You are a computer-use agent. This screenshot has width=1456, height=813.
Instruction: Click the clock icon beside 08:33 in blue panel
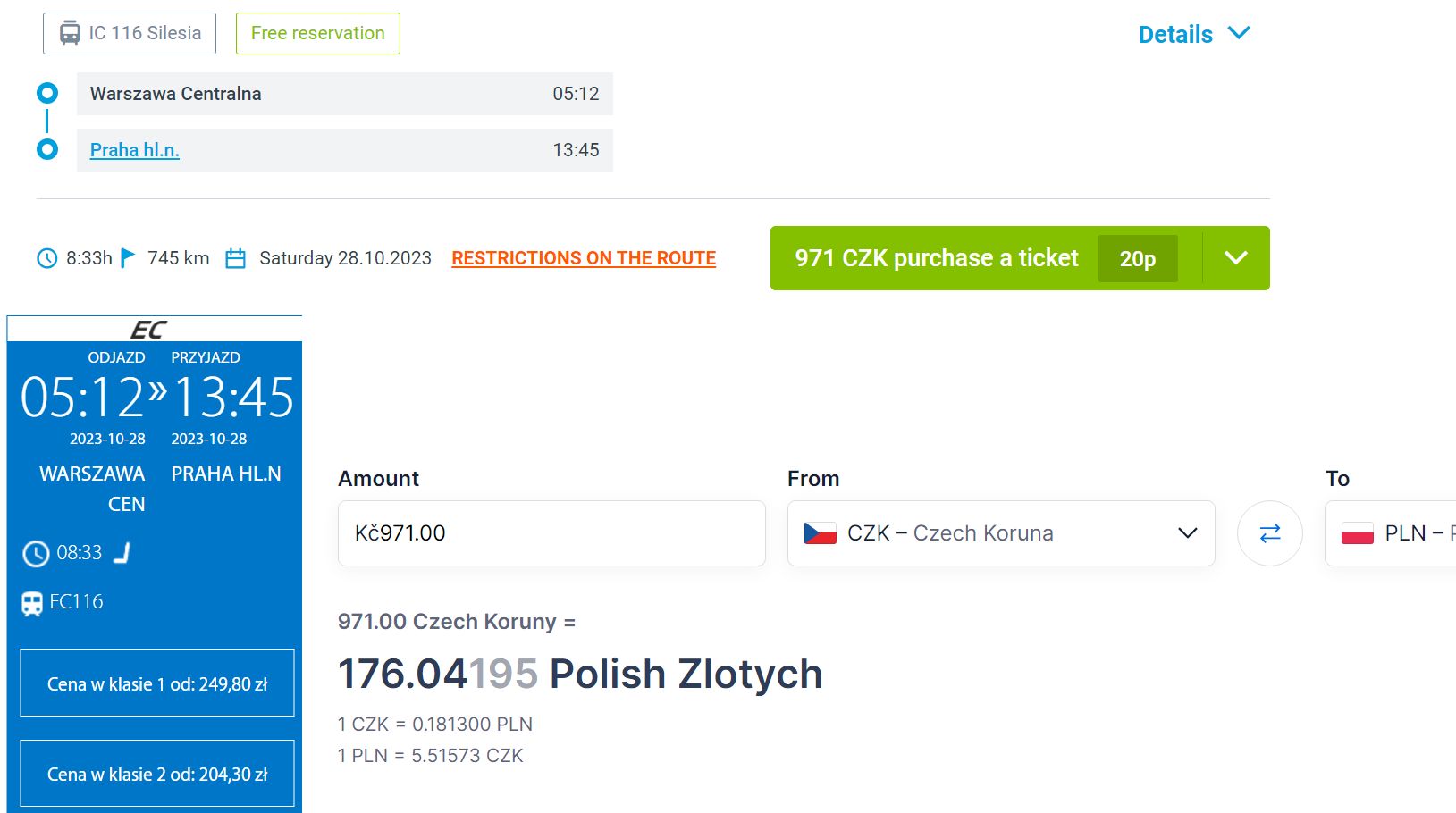point(36,554)
